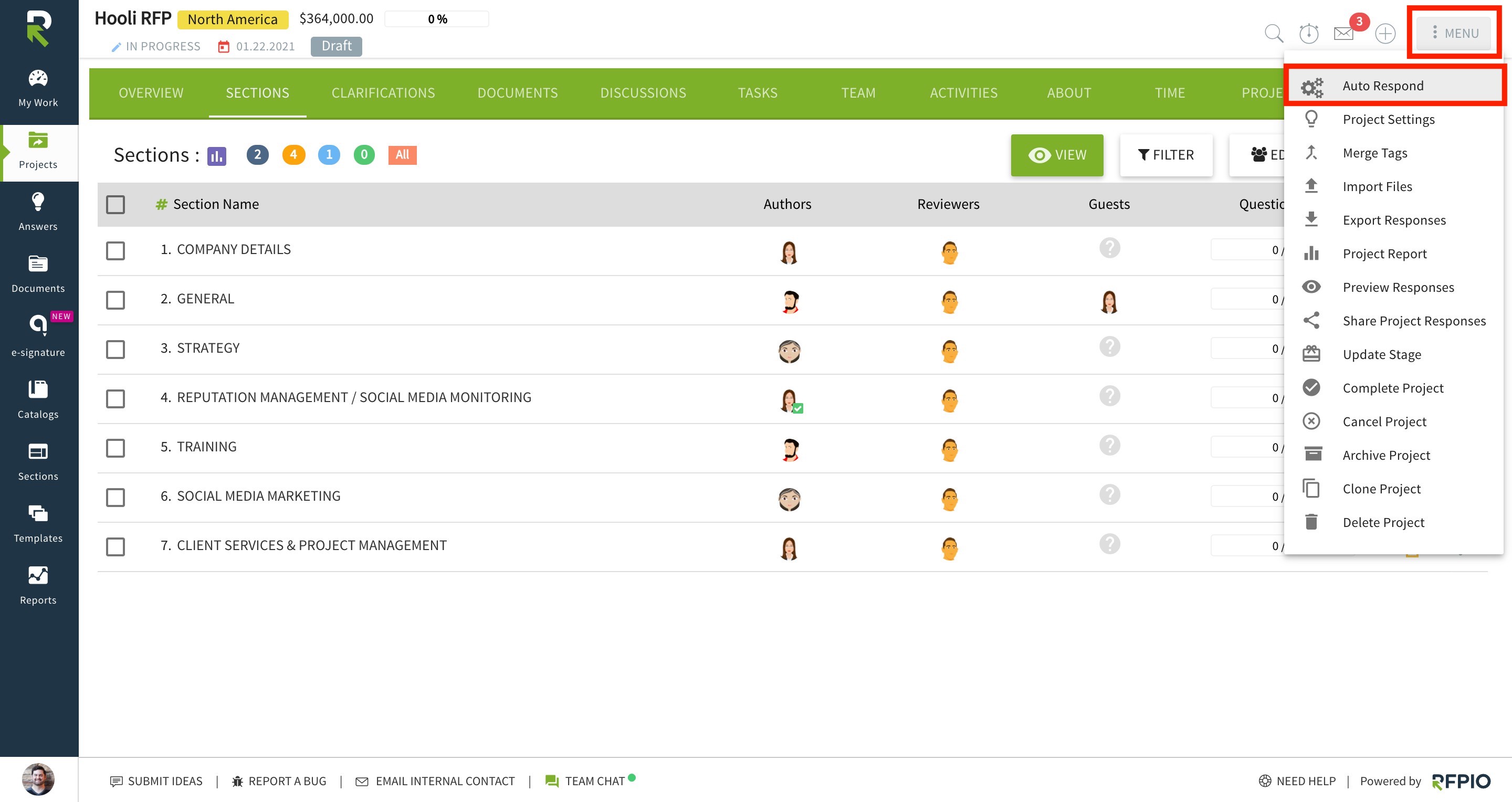This screenshot has width=1512, height=802.
Task: Click the plus add-new icon
Action: pos(1385,33)
